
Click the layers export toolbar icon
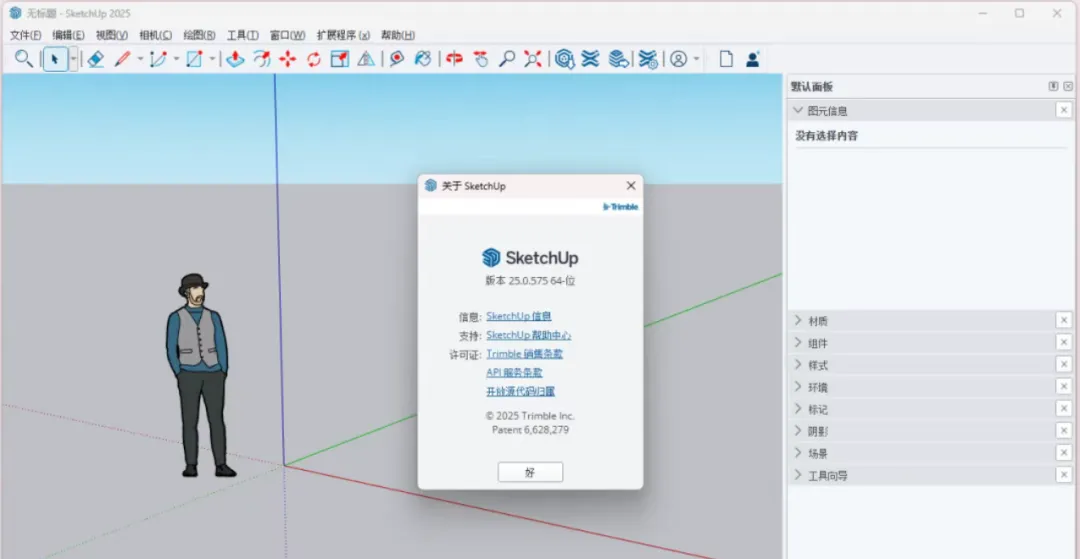[619, 59]
